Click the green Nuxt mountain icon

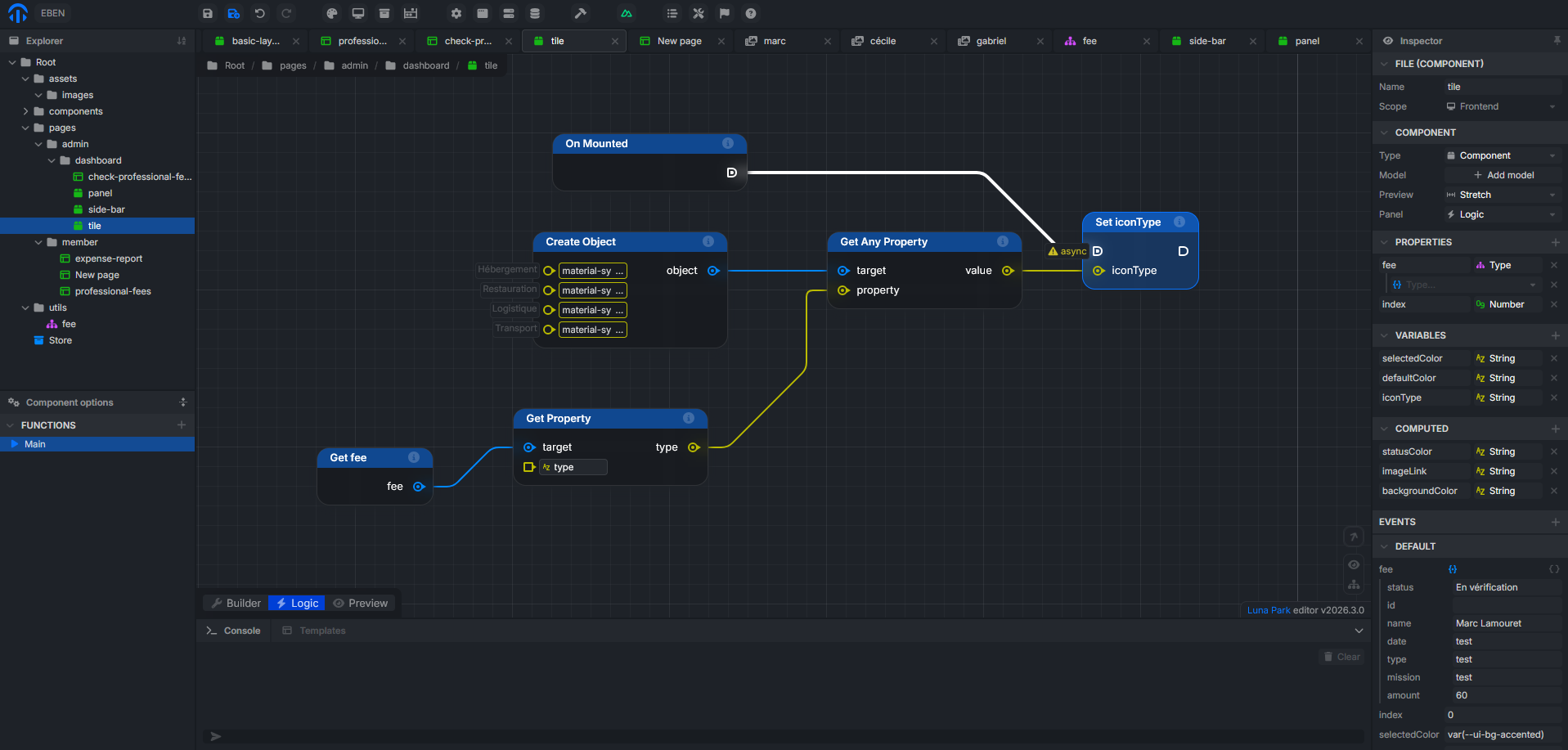click(x=627, y=13)
